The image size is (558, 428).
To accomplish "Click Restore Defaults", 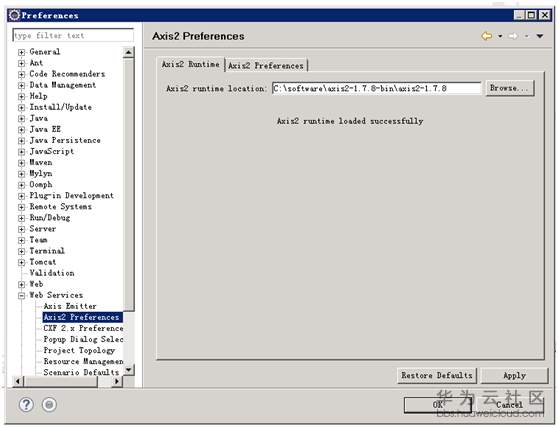I will (437, 375).
